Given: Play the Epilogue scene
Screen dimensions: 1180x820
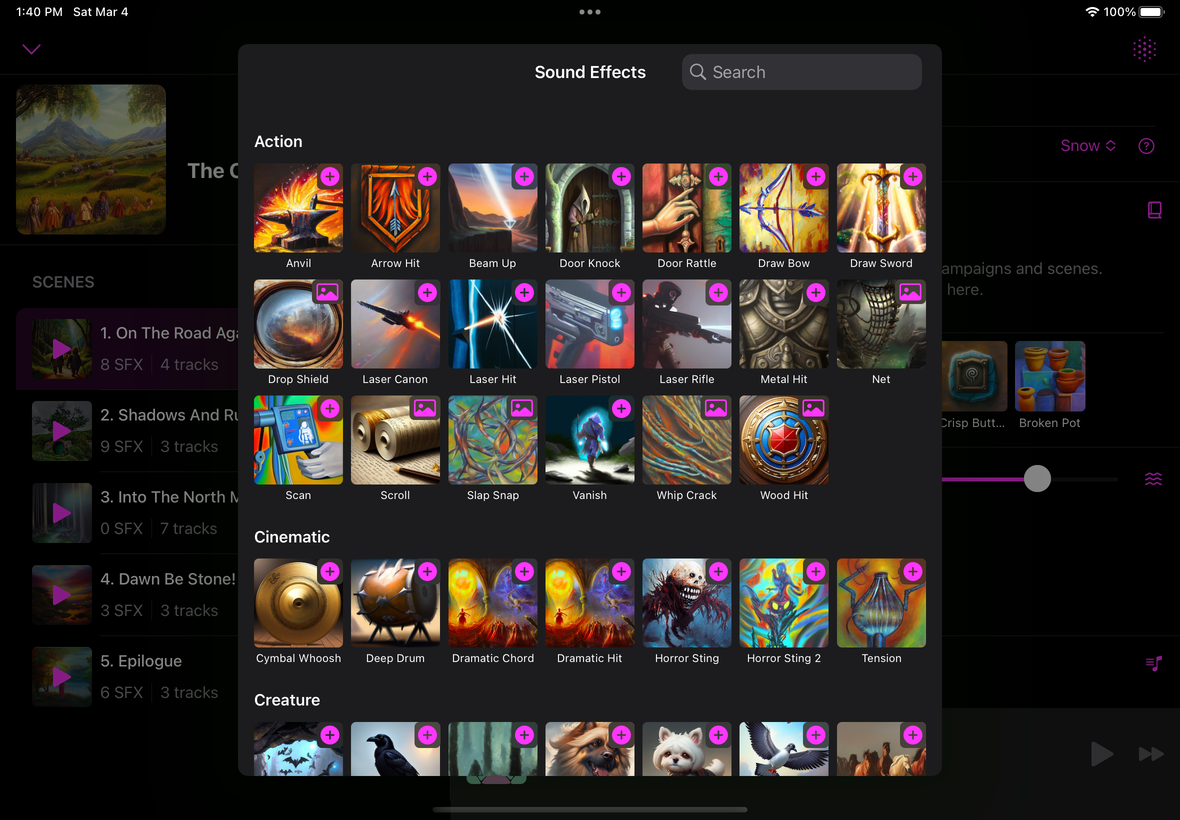Looking at the screenshot, I should [x=61, y=677].
